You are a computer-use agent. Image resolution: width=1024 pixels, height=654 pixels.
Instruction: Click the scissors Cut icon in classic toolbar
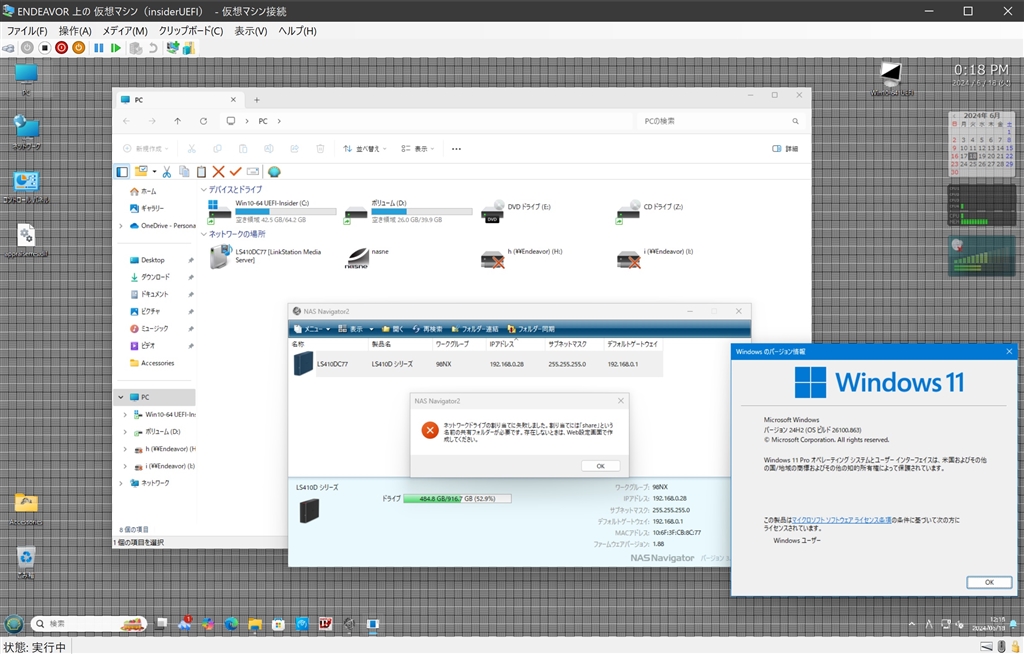(167, 172)
